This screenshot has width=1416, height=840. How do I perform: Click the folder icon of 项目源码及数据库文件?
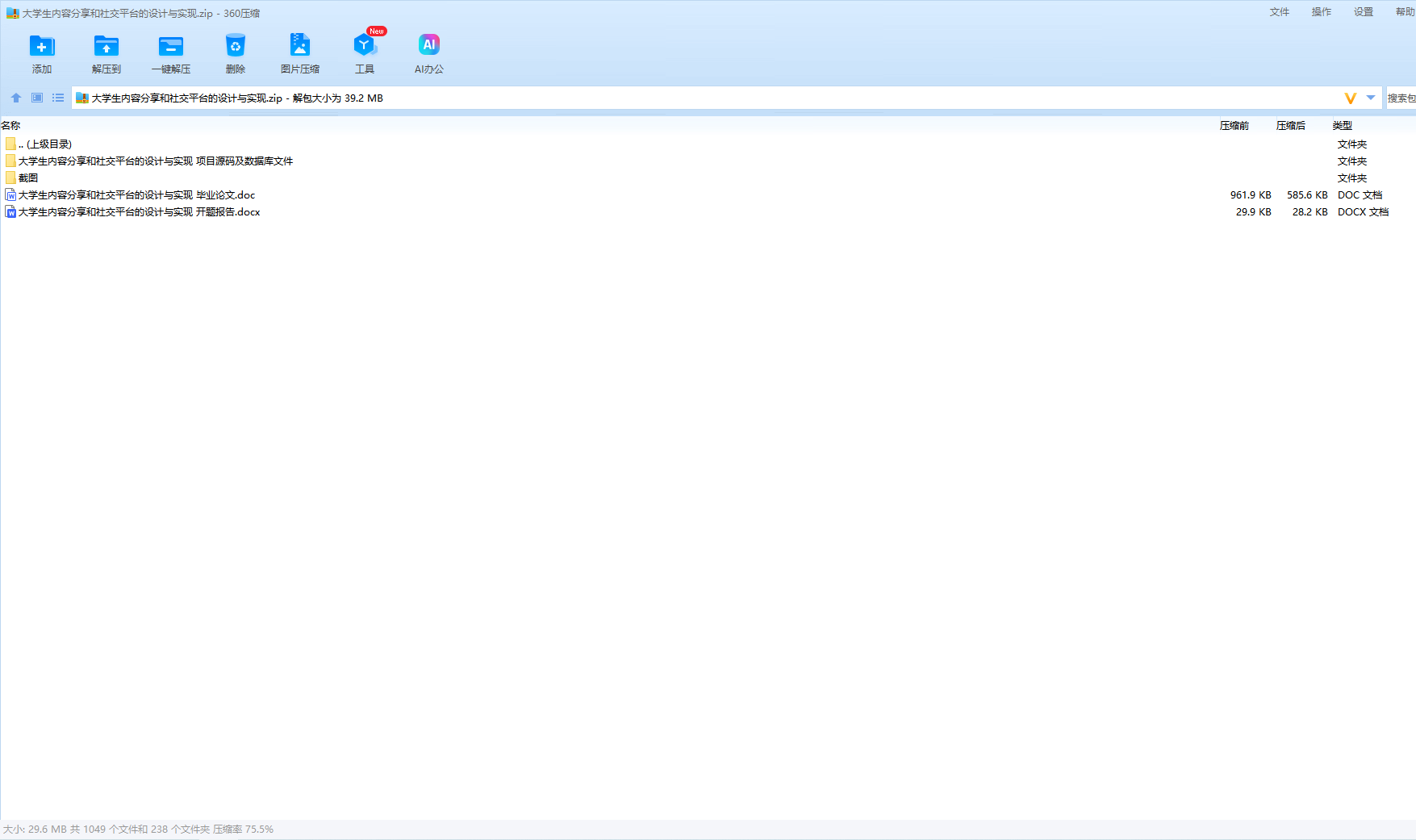point(10,161)
